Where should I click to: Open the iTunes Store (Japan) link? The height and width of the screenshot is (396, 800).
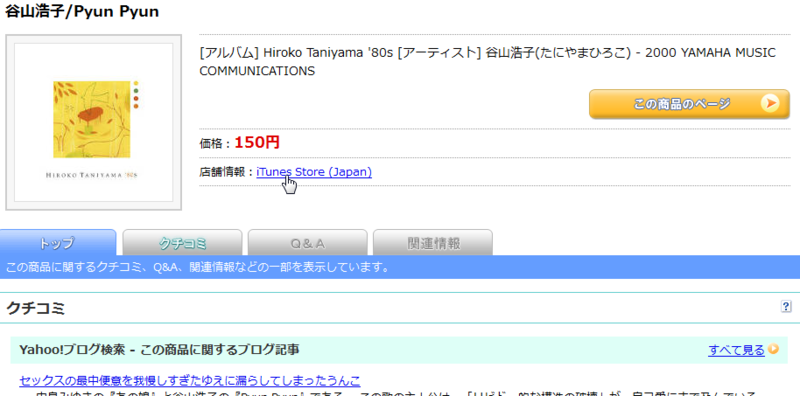pos(314,172)
